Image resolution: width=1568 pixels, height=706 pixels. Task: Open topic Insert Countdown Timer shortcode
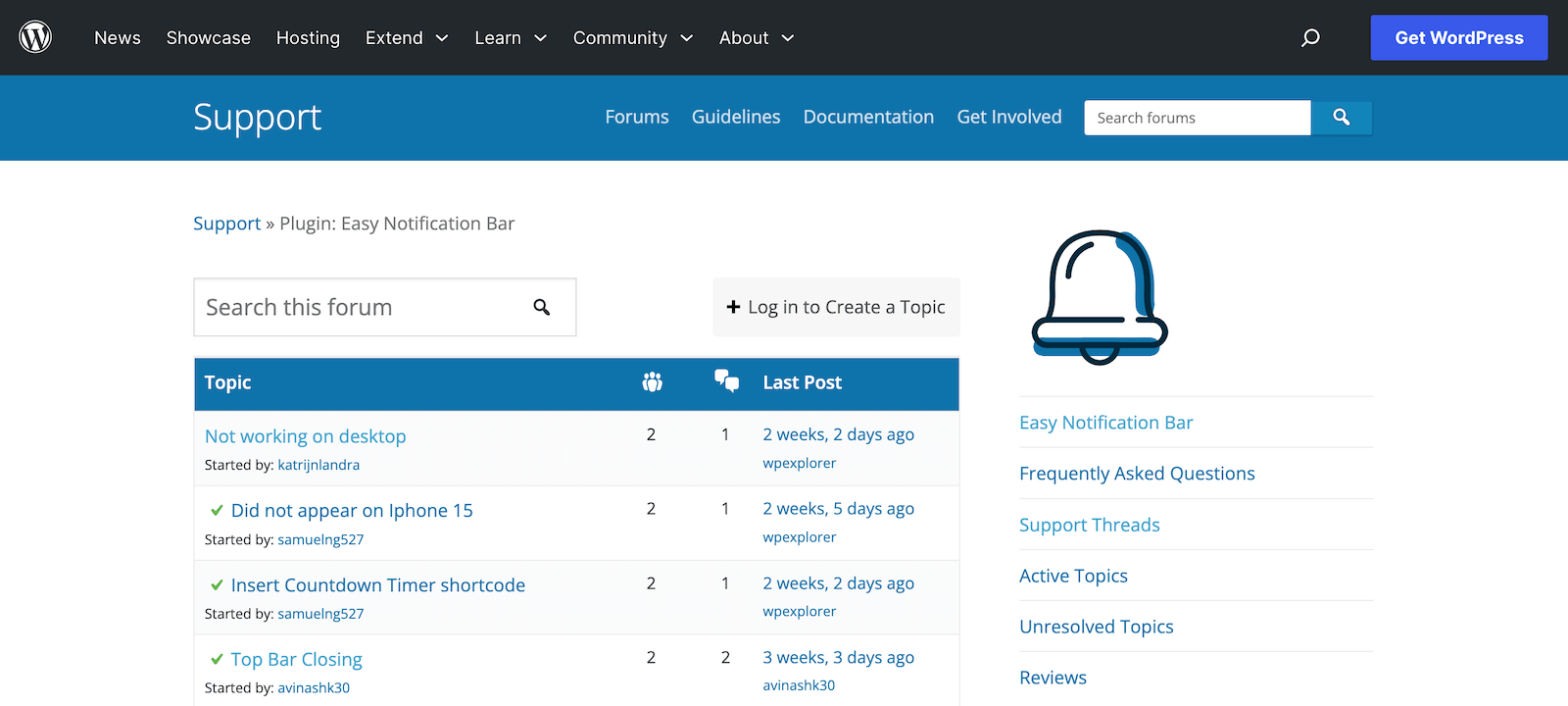click(x=378, y=585)
